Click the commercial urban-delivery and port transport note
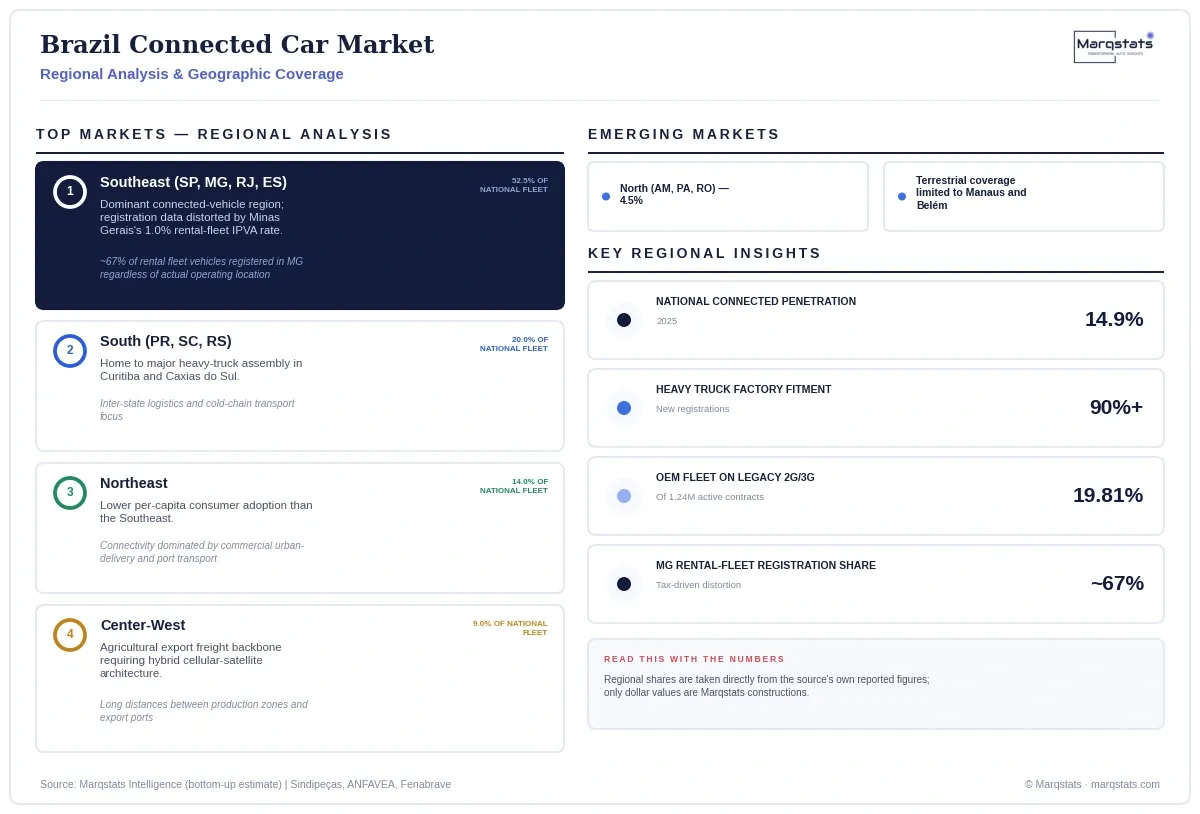The width and height of the screenshot is (1200, 814). (x=202, y=552)
